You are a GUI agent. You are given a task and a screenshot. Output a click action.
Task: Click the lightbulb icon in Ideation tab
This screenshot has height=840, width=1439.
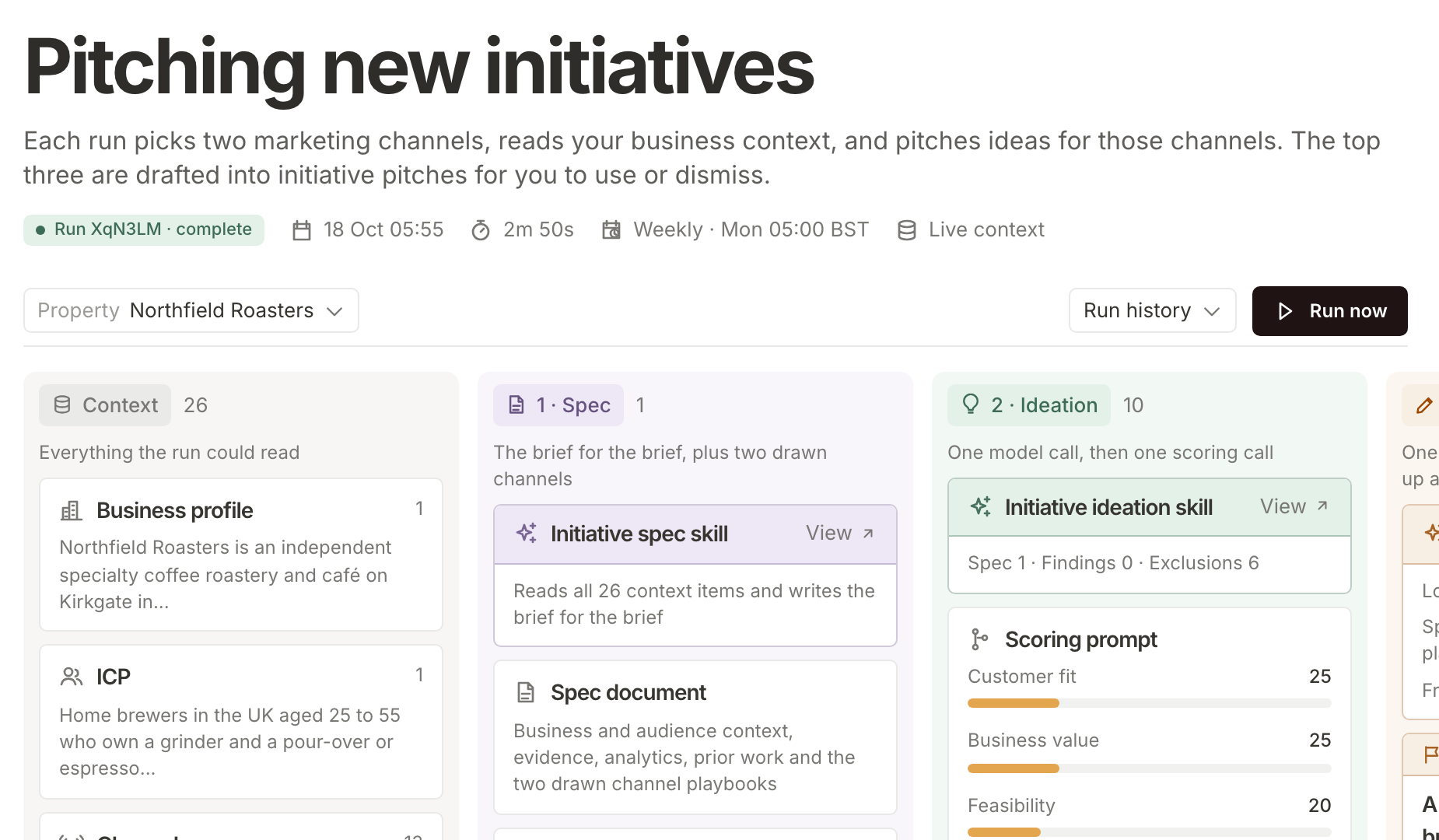coord(970,404)
